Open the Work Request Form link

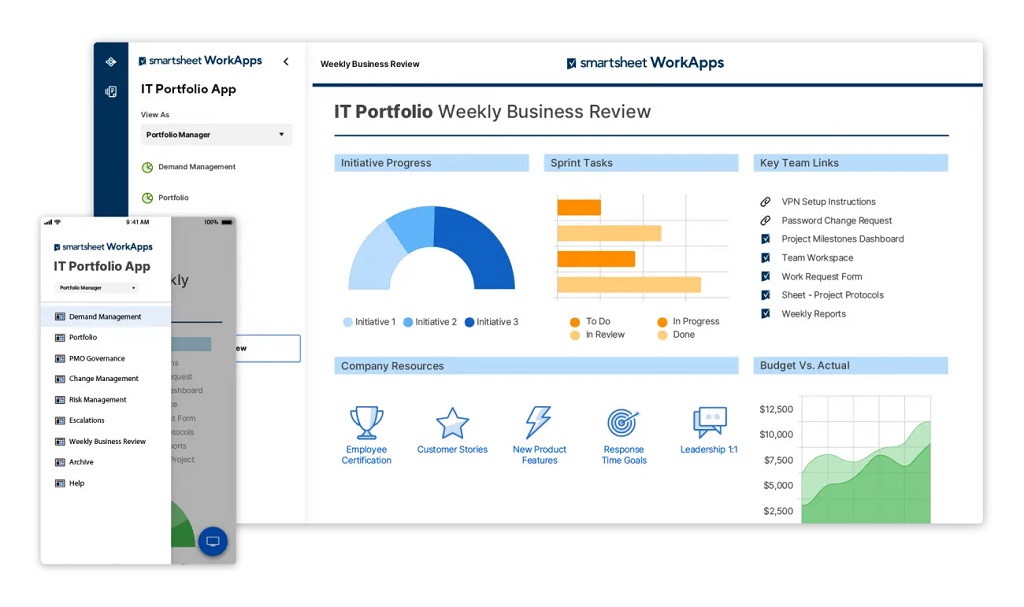[822, 277]
